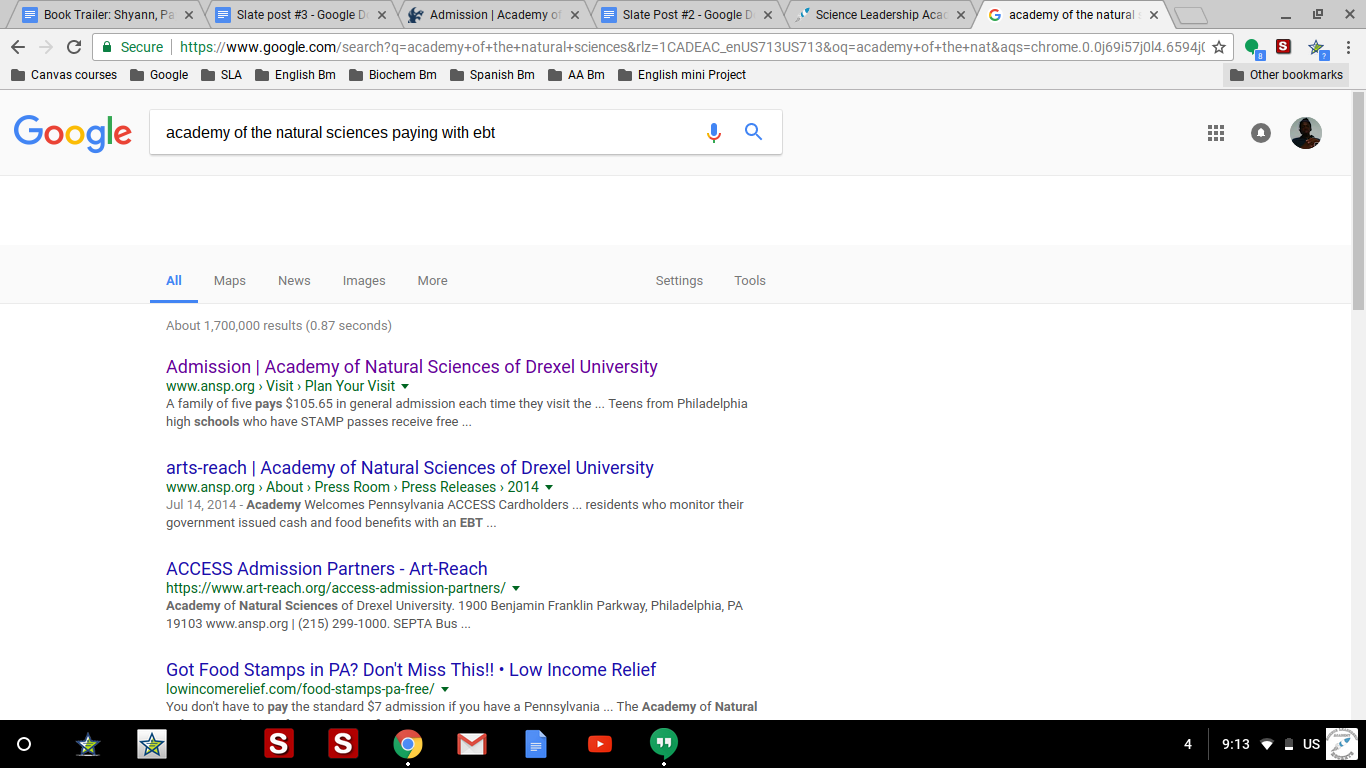Reload the page with refresh icon
1366x768 pixels.
tap(74, 47)
